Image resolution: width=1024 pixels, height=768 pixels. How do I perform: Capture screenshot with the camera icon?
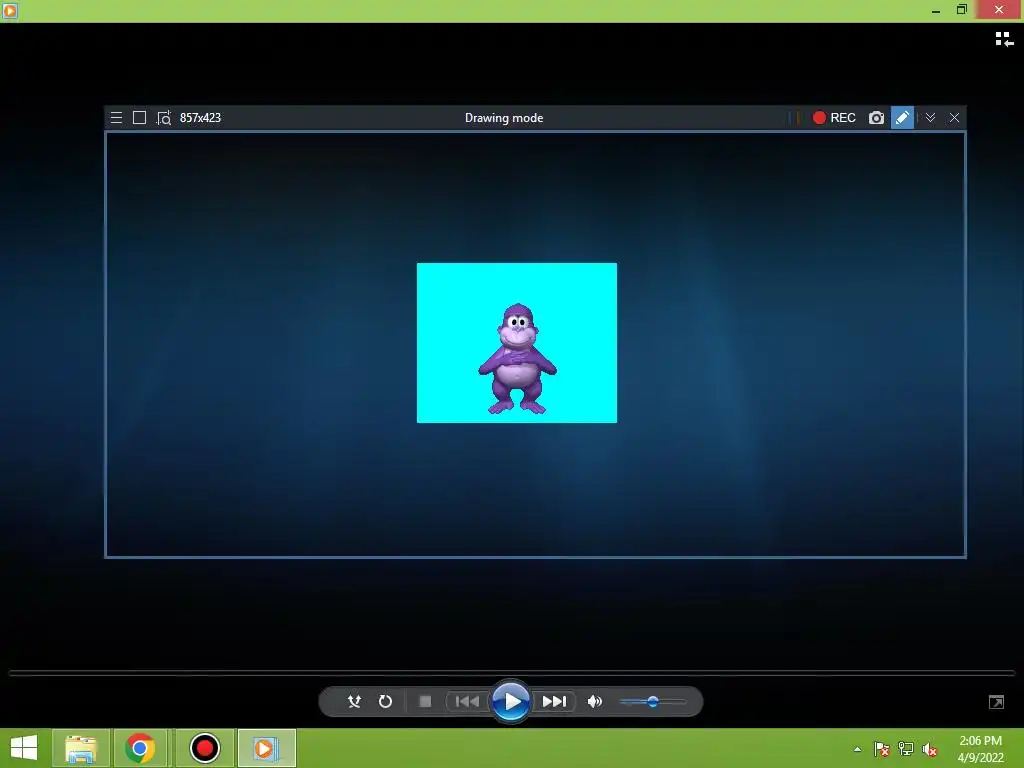coord(876,118)
